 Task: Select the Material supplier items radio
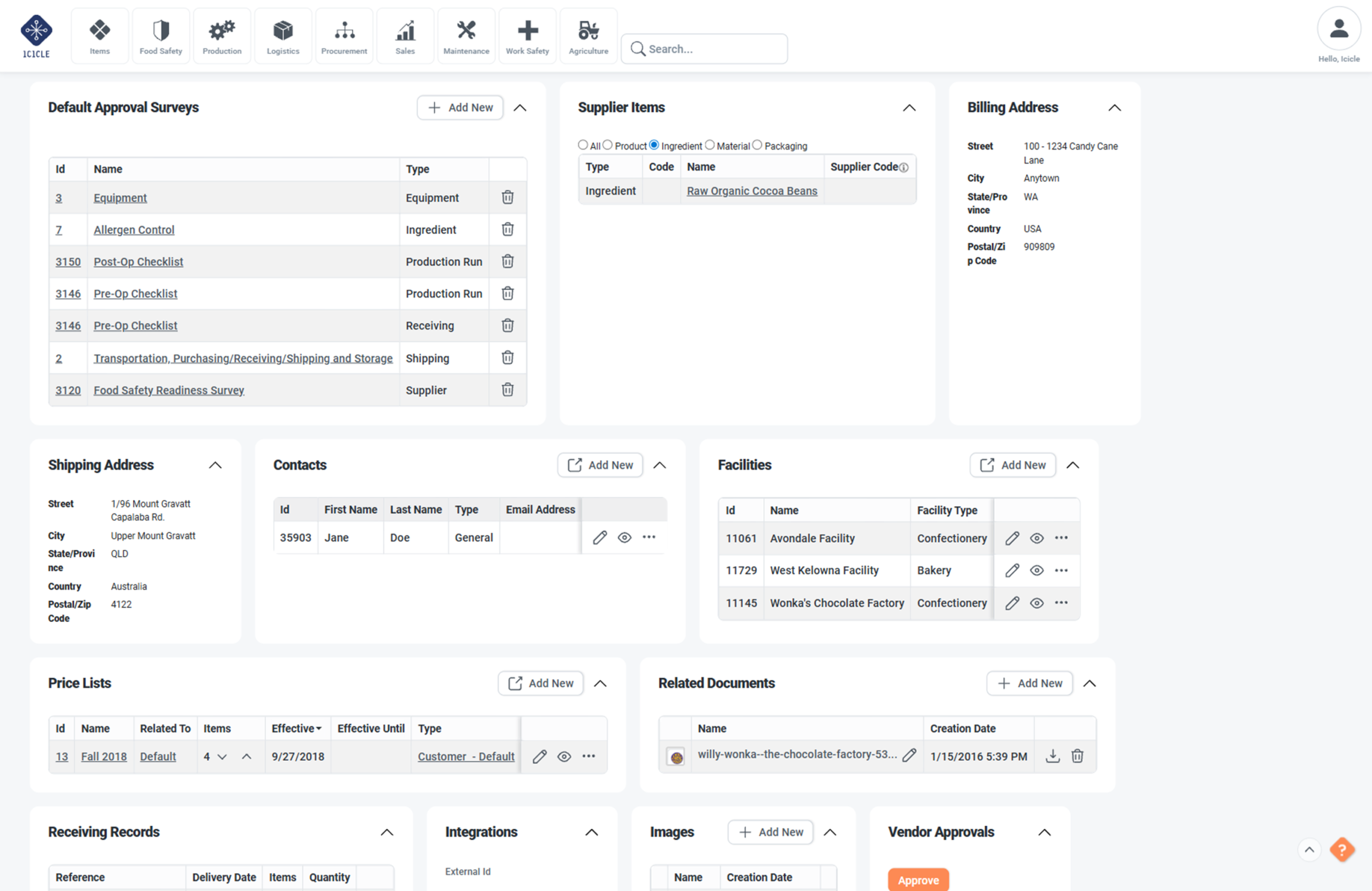(x=710, y=145)
